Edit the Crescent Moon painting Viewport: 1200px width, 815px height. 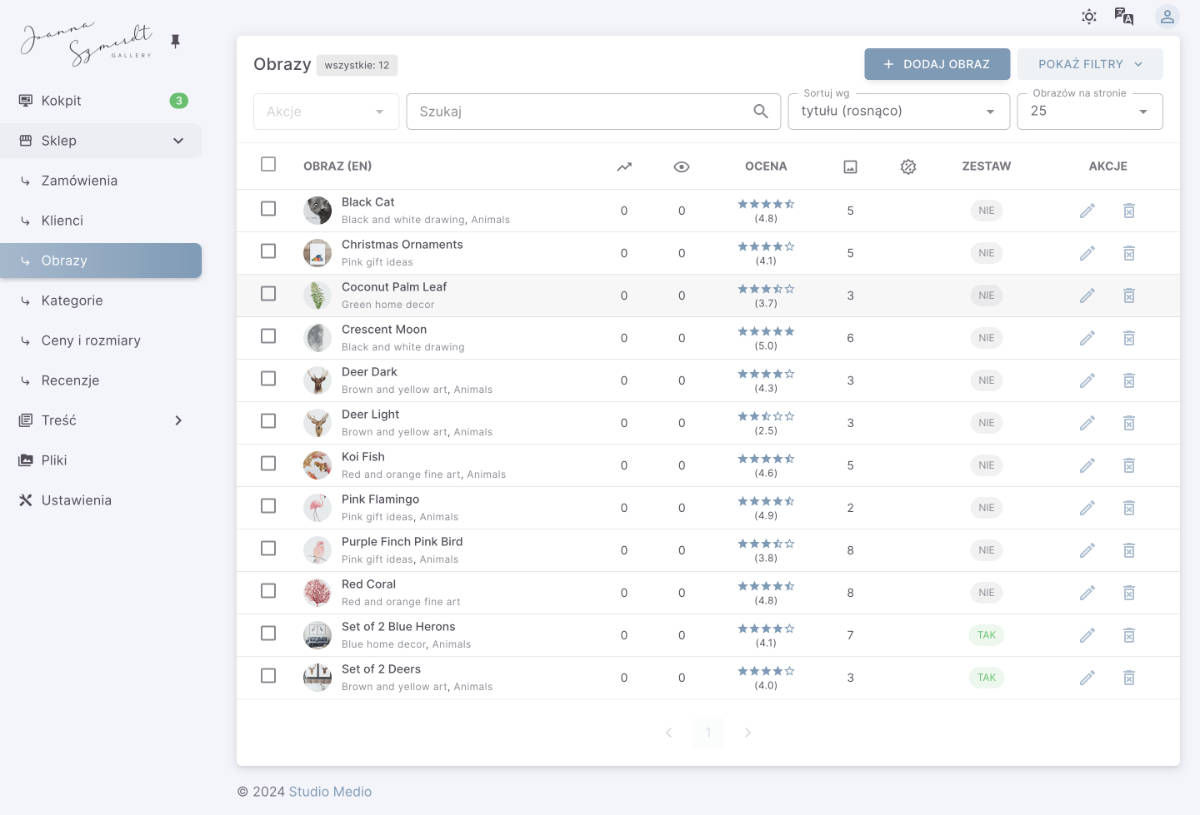1087,338
